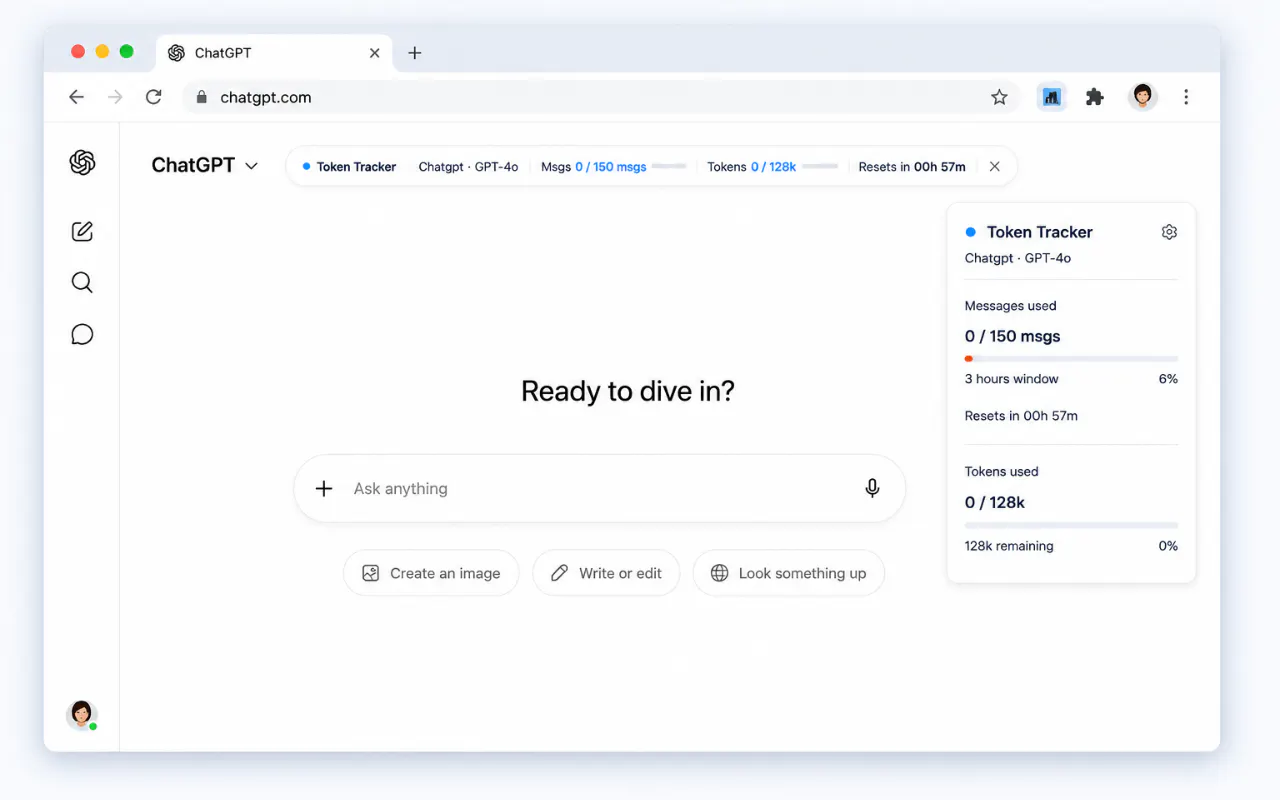Start voice input with the microphone icon
This screenshot has width=1280, height=800.
(872, 488)
